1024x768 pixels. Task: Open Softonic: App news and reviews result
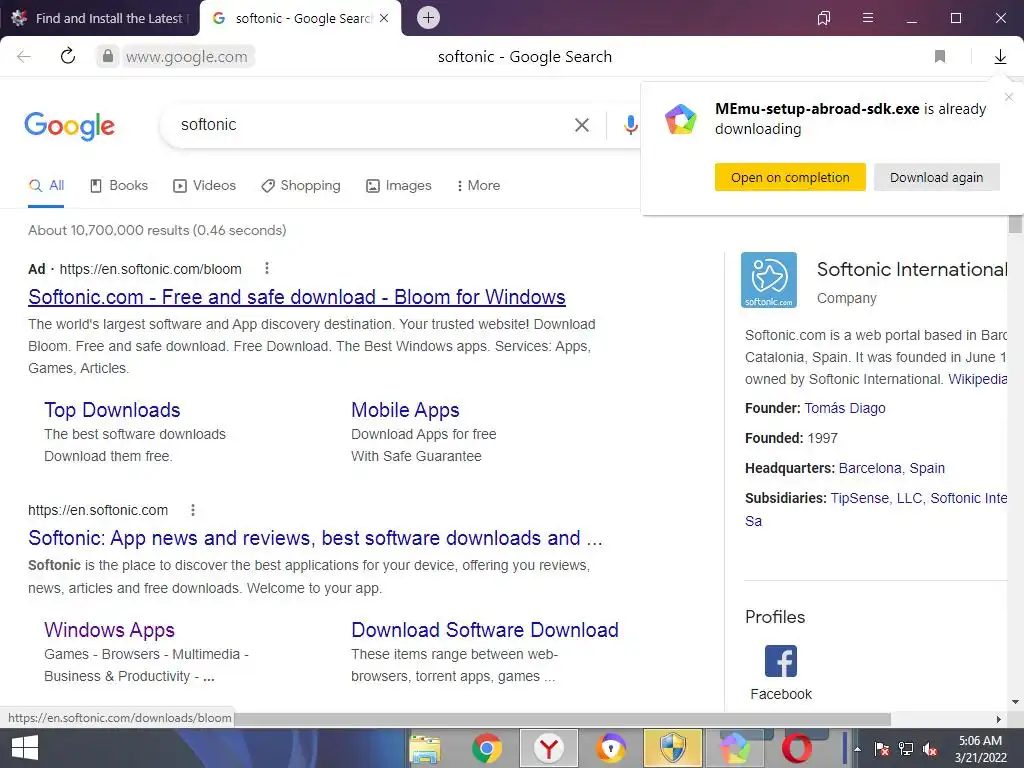pos(315,537)
